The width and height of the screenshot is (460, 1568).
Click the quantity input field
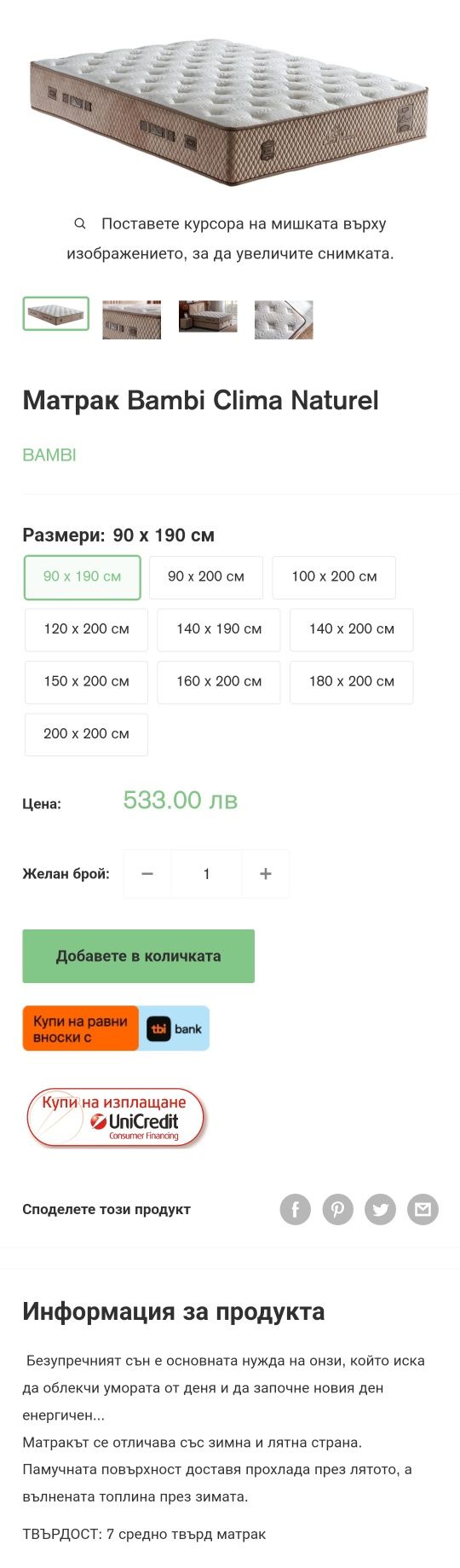206,874
